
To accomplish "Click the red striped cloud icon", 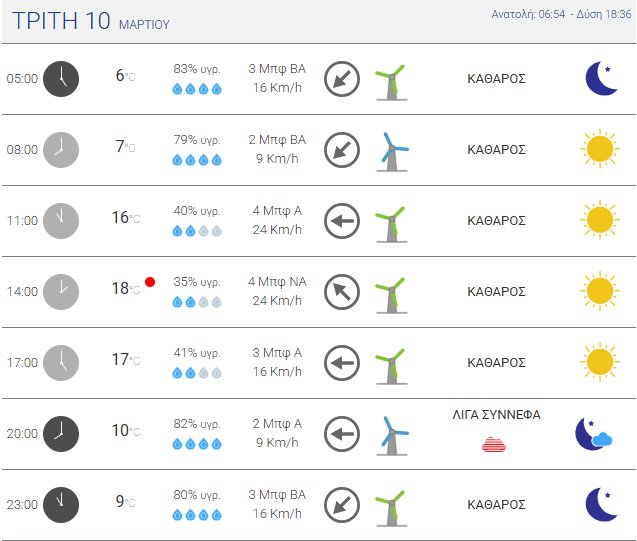I will point(495,444).
